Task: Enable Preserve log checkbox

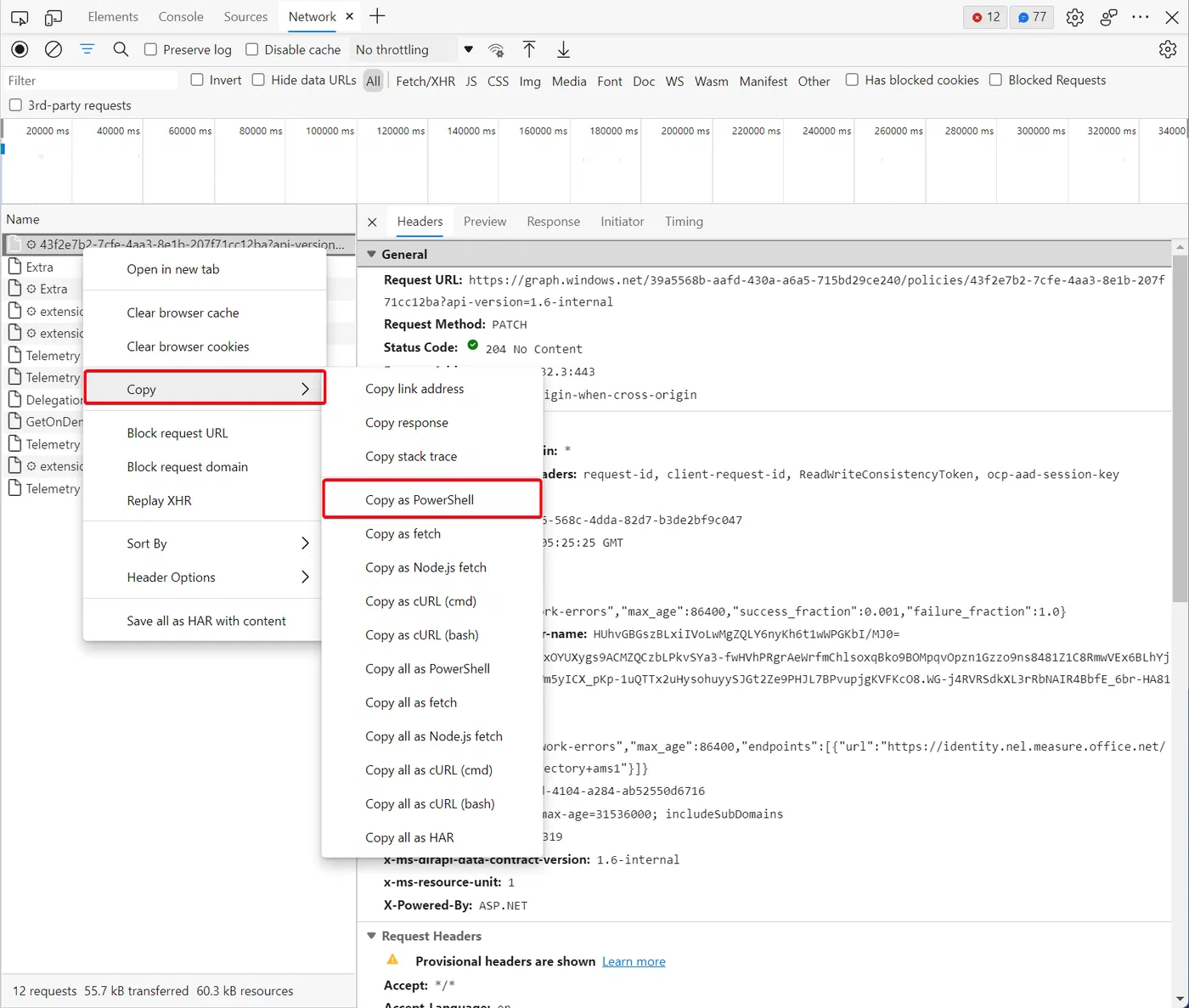Action: pos(150,49)
